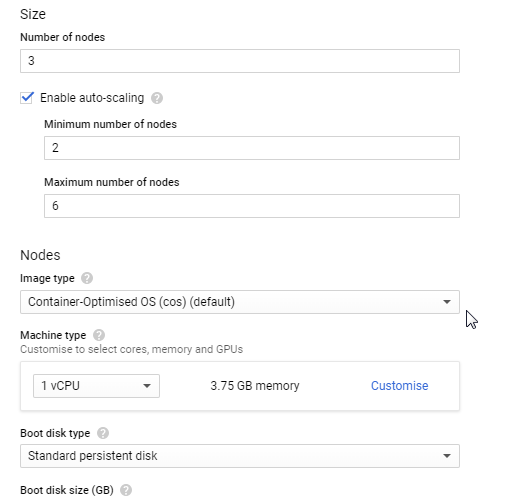The height and width of the screenshot is (500, 527).
Task: Click the Minimum number of nodes field
Action: (x=252, y=148)
